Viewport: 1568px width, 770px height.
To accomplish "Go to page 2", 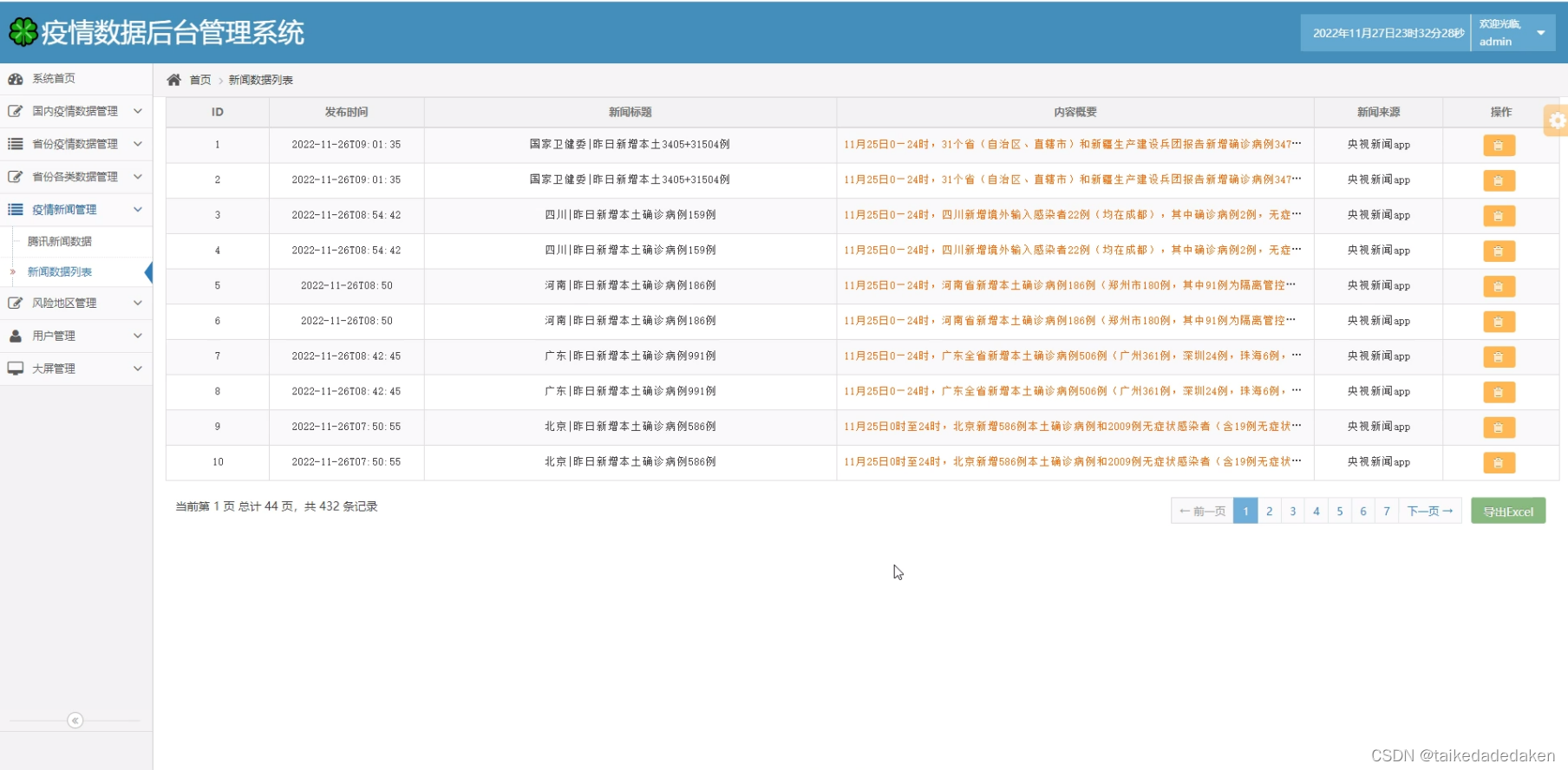I will pyautogui.click(x=1270, y=512).
